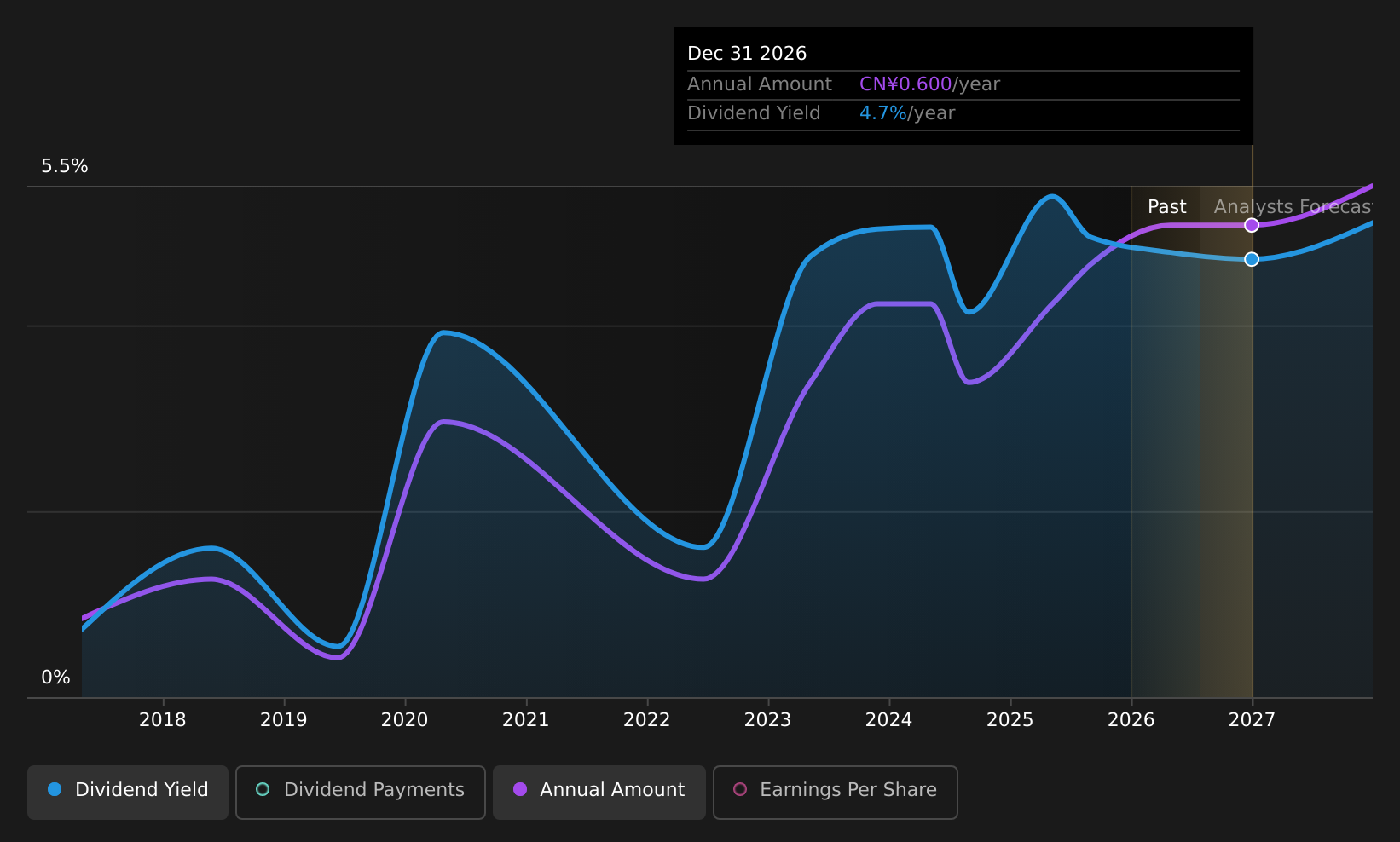Click the 4.7%/year yield value
Viewport: 1400px width, 842px height.
[x=907, y=113]
